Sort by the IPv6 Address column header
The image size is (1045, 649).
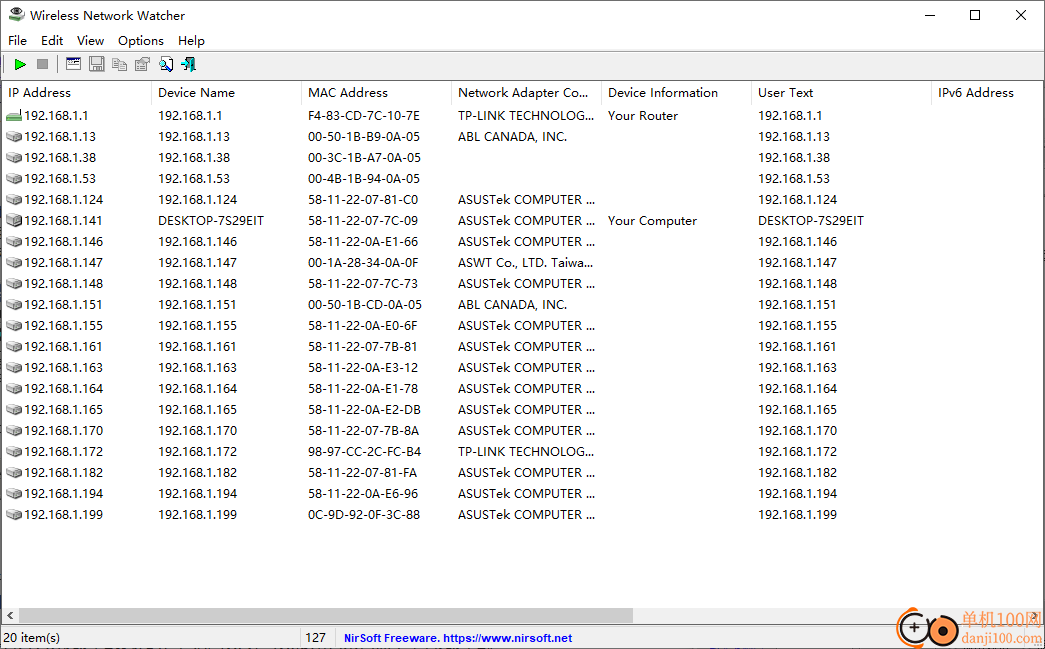coord(987,93)
